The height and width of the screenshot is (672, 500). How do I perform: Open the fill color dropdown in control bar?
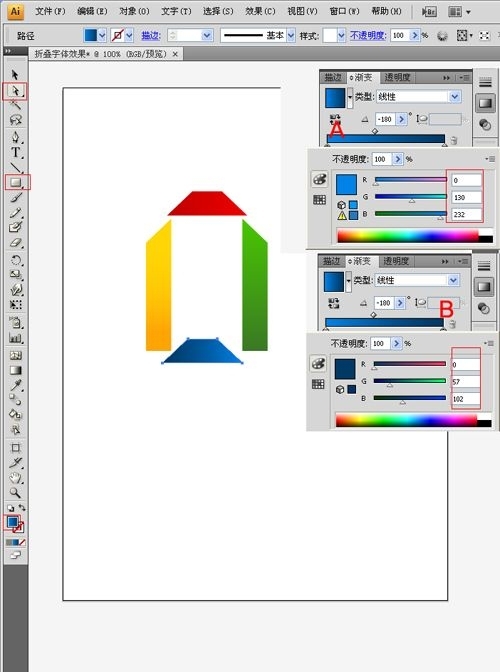point(102,36)
